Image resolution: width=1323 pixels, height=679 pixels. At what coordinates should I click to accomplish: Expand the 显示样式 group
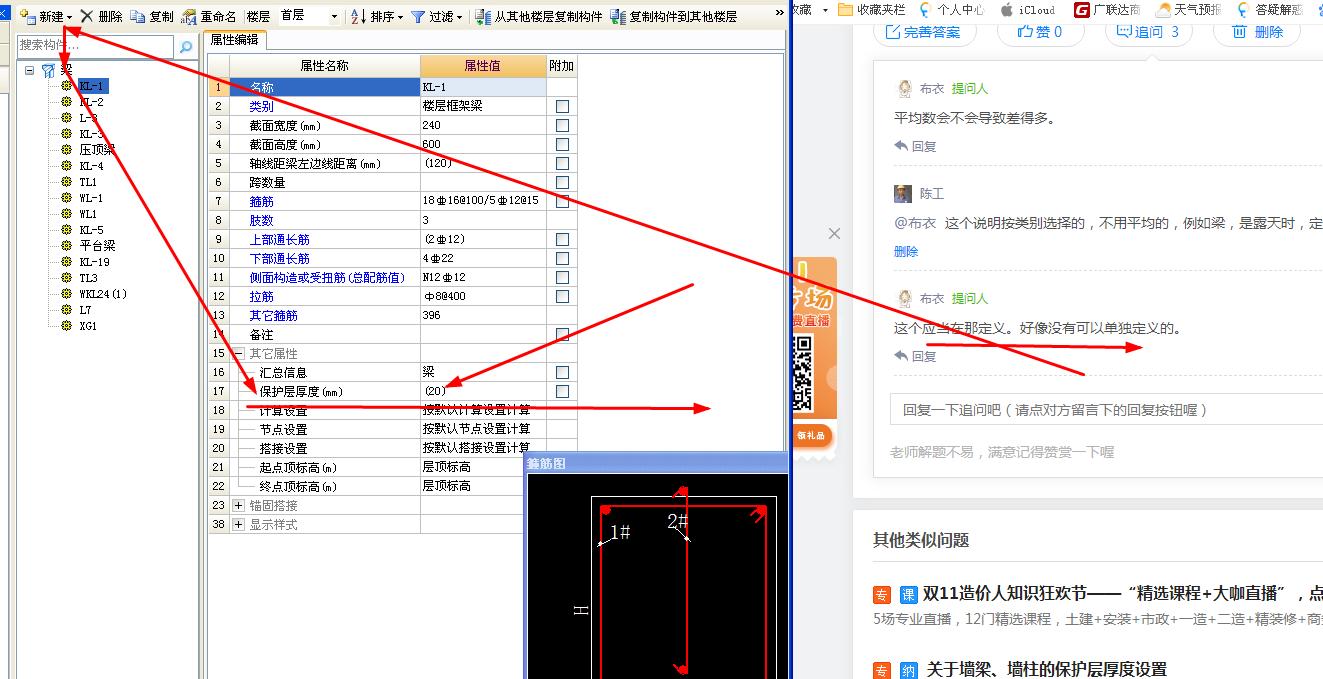point(239,524)
